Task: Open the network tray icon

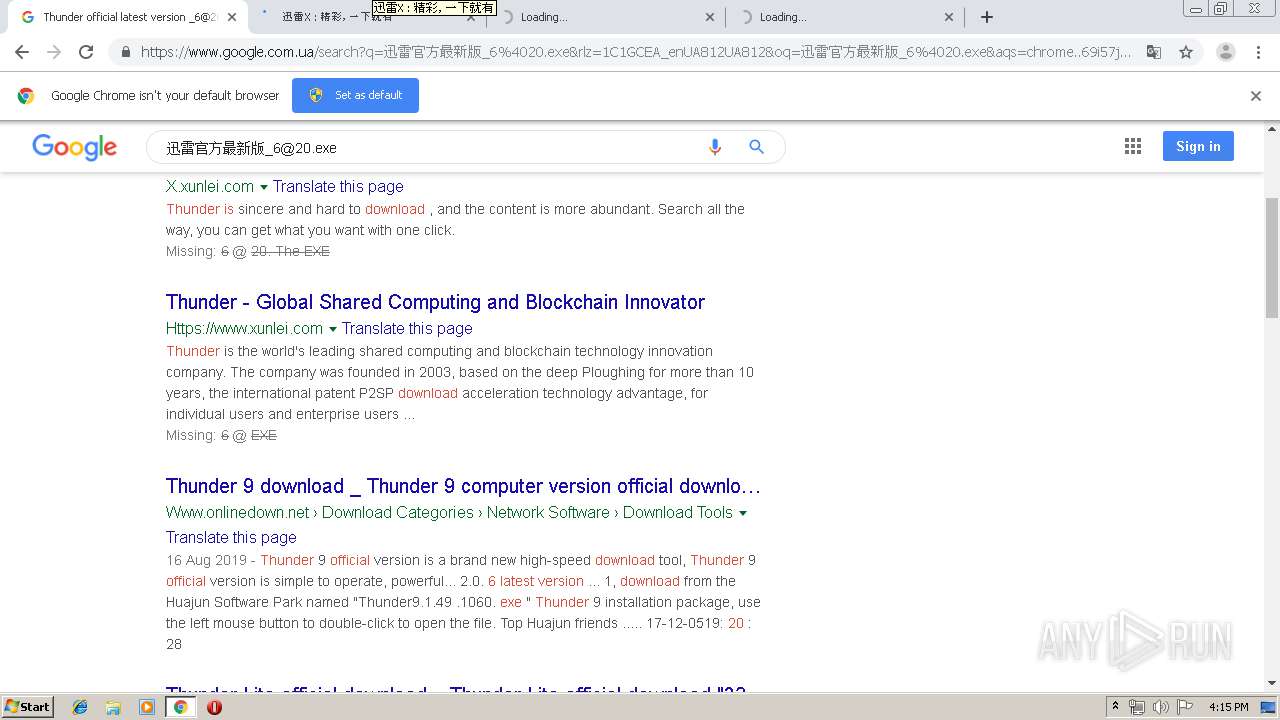Action: click(1137, 707)
